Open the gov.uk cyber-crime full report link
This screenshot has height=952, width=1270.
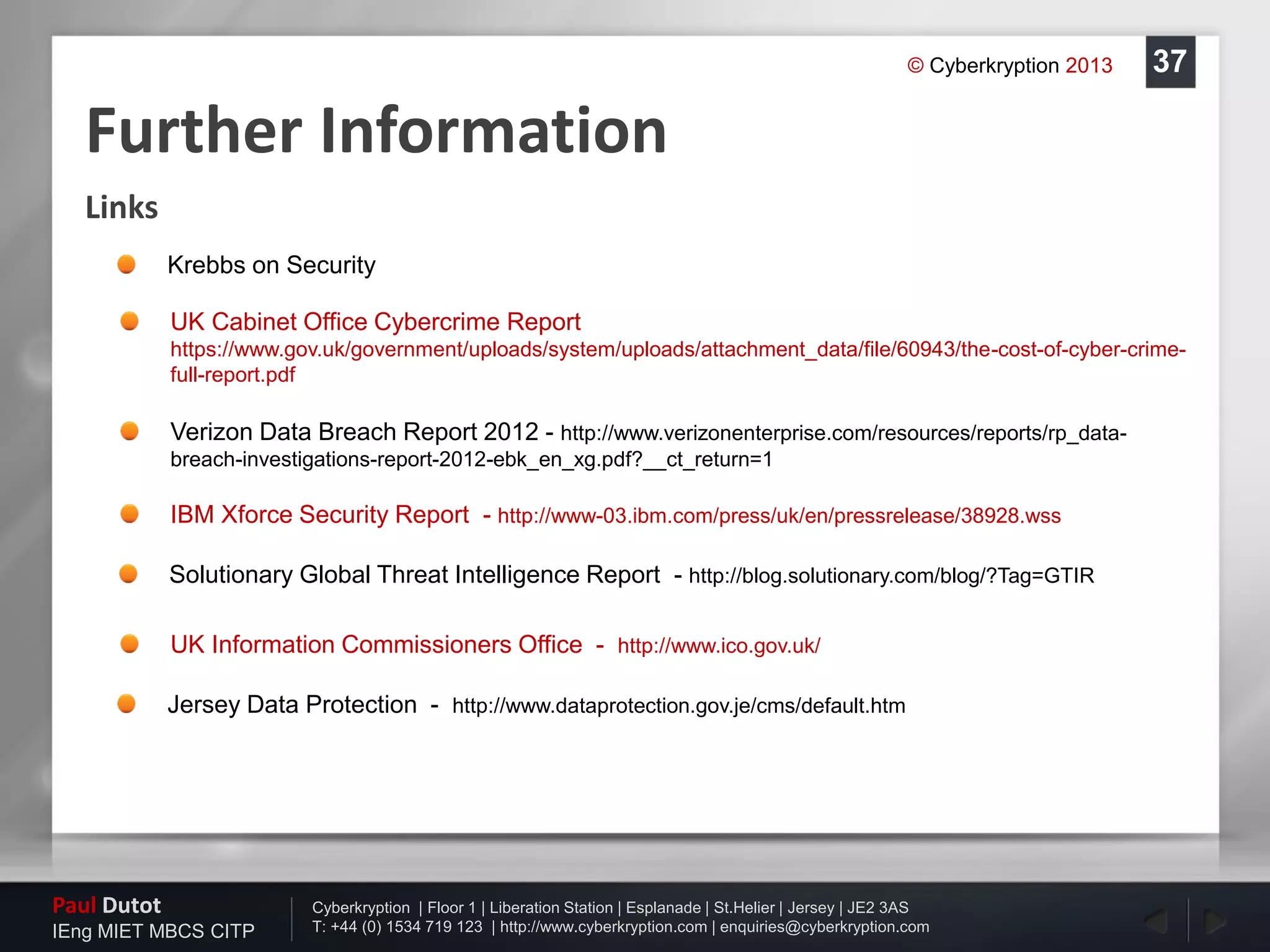[x=677, y=350]
